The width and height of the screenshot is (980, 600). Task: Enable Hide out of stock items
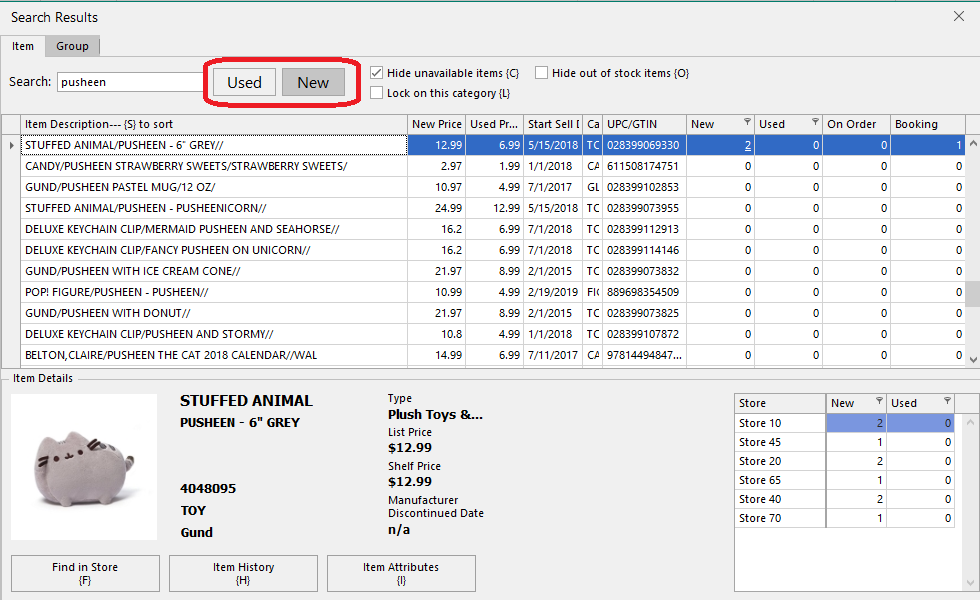pos(541,73)
